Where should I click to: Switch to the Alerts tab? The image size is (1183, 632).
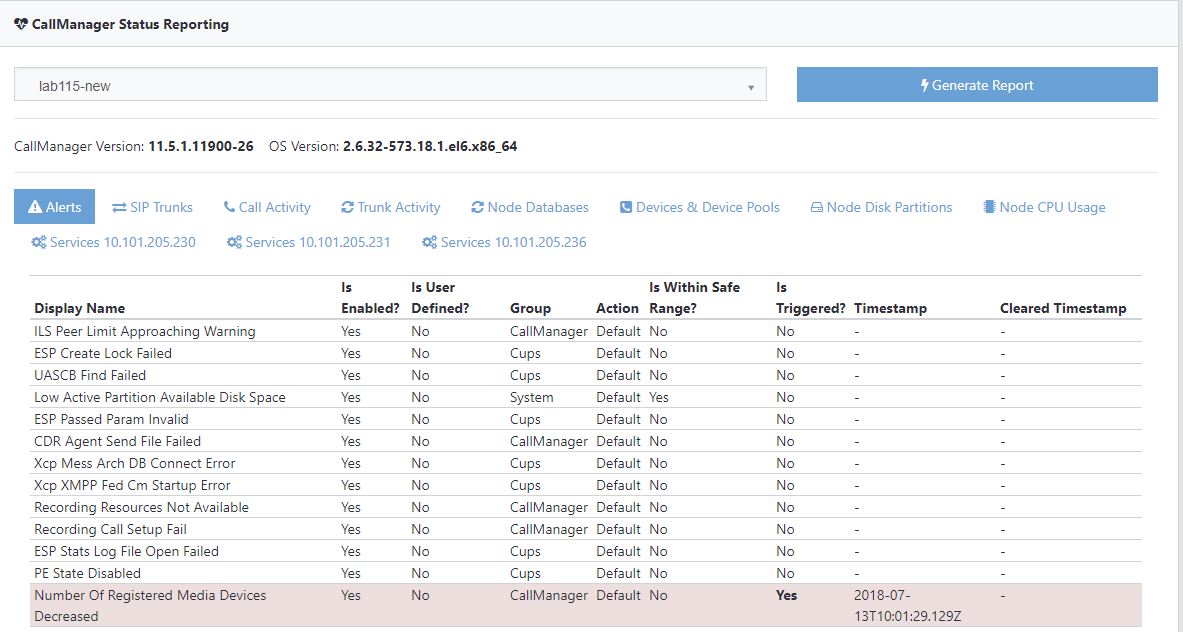pos(54,207)
